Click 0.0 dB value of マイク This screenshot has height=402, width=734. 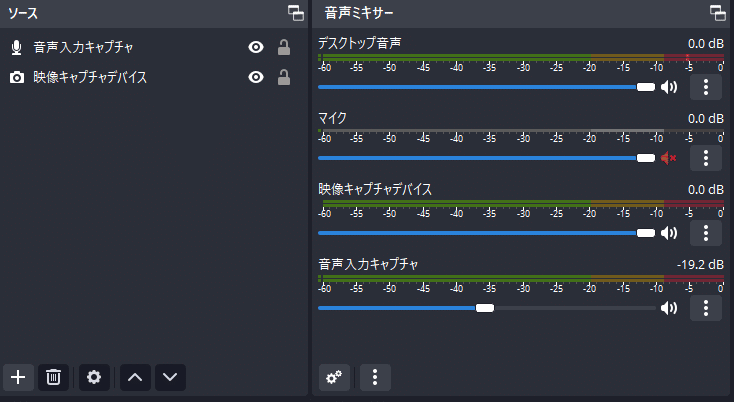click(x=705, y=119)
